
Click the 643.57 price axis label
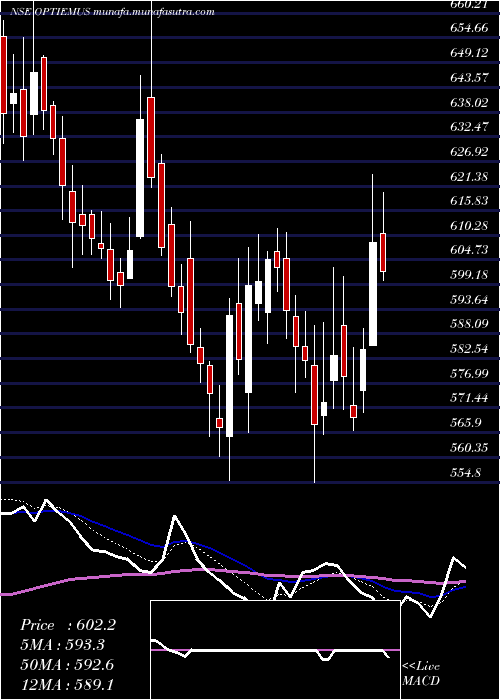point(469,78)
